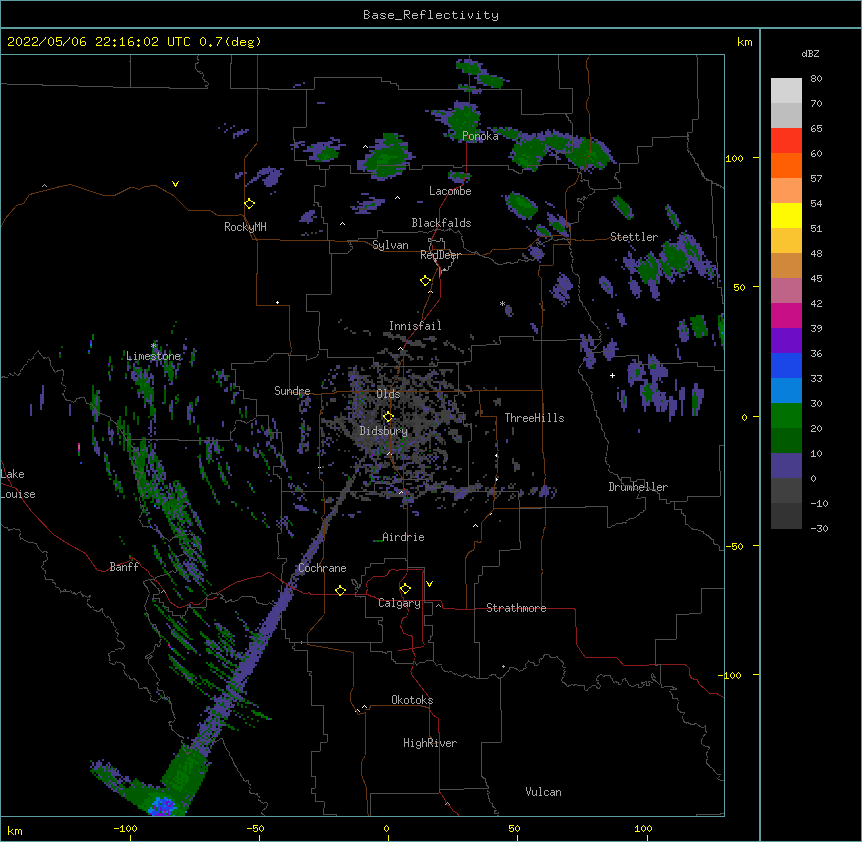
Task: Click the HighRiver label
Action: [x=430, y=743]
